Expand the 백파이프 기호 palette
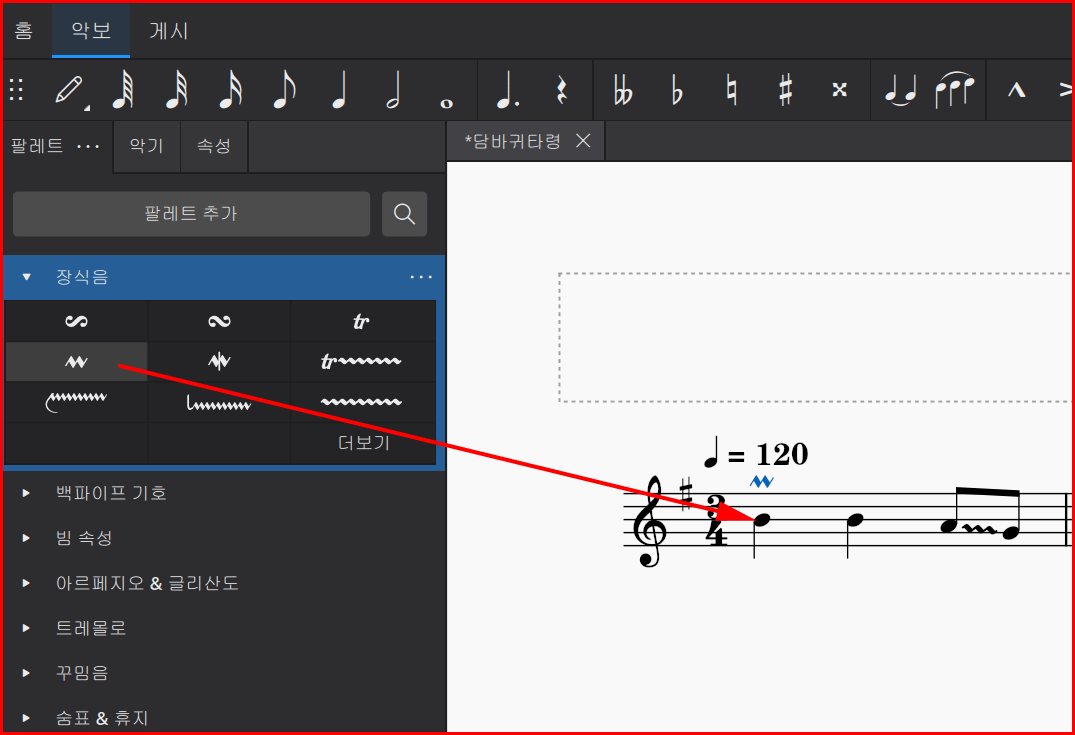Screen dimensions: 1075x735 (x=27, y=493)
